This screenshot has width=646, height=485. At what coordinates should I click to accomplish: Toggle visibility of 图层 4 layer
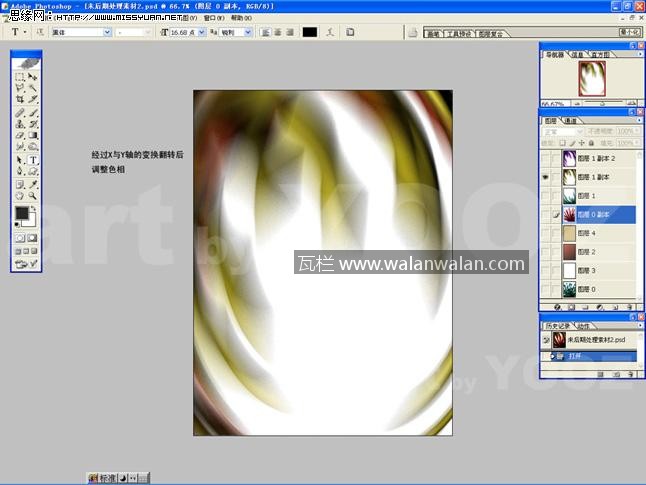[545, 233]
